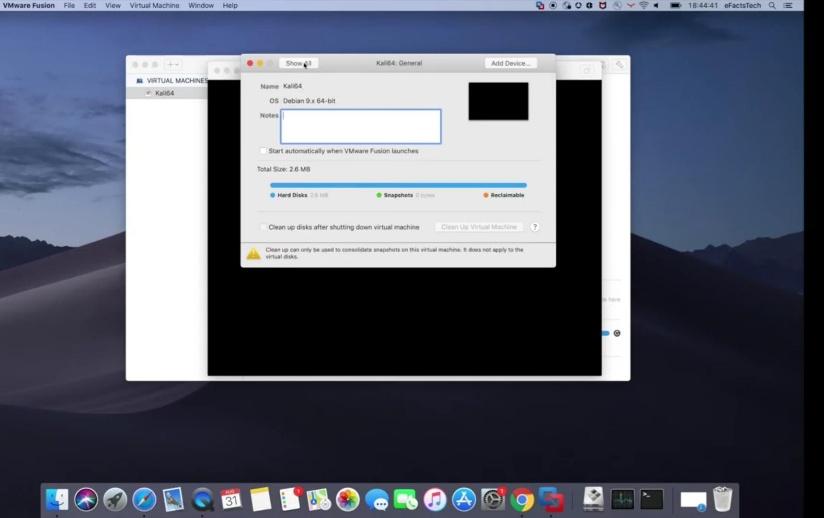Click the add plus button in library toolbar
This screenshot has height=518, width=824.
[172, 64]
